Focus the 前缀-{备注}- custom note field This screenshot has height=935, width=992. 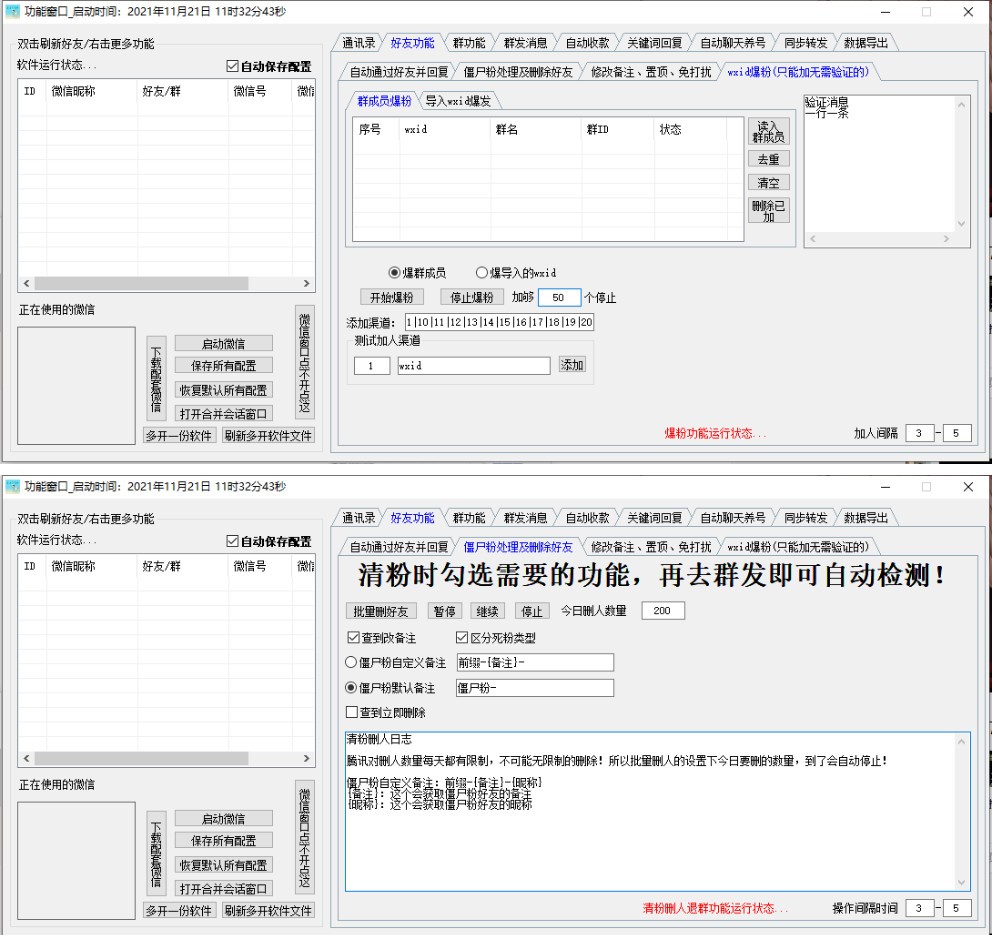point(535,662)
